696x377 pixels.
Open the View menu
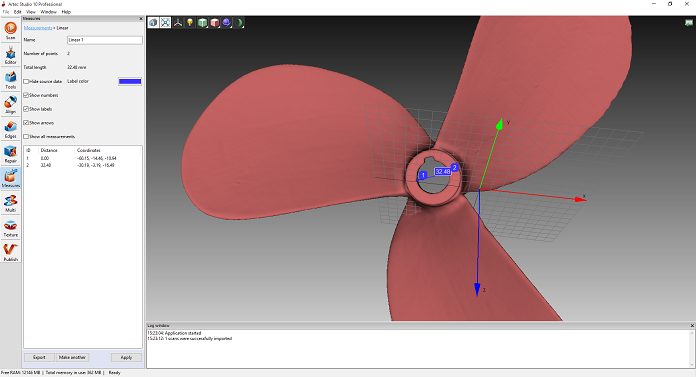tap(31, 12)
